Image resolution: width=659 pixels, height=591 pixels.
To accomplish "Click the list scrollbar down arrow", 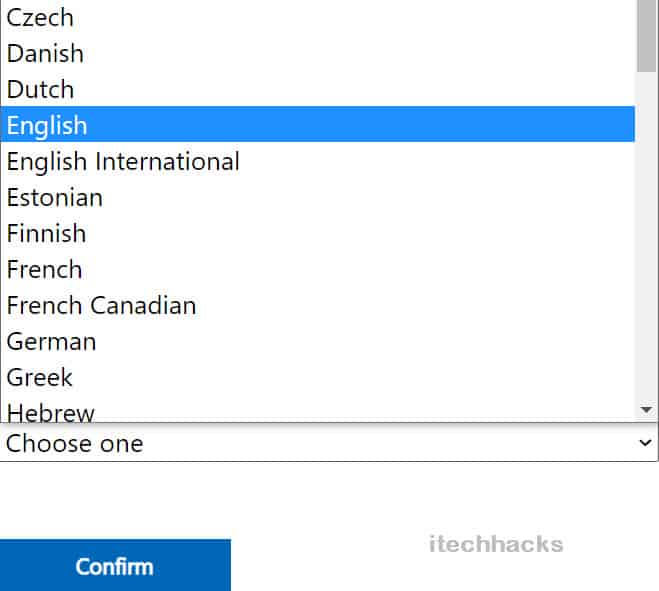I will [646, 410].
